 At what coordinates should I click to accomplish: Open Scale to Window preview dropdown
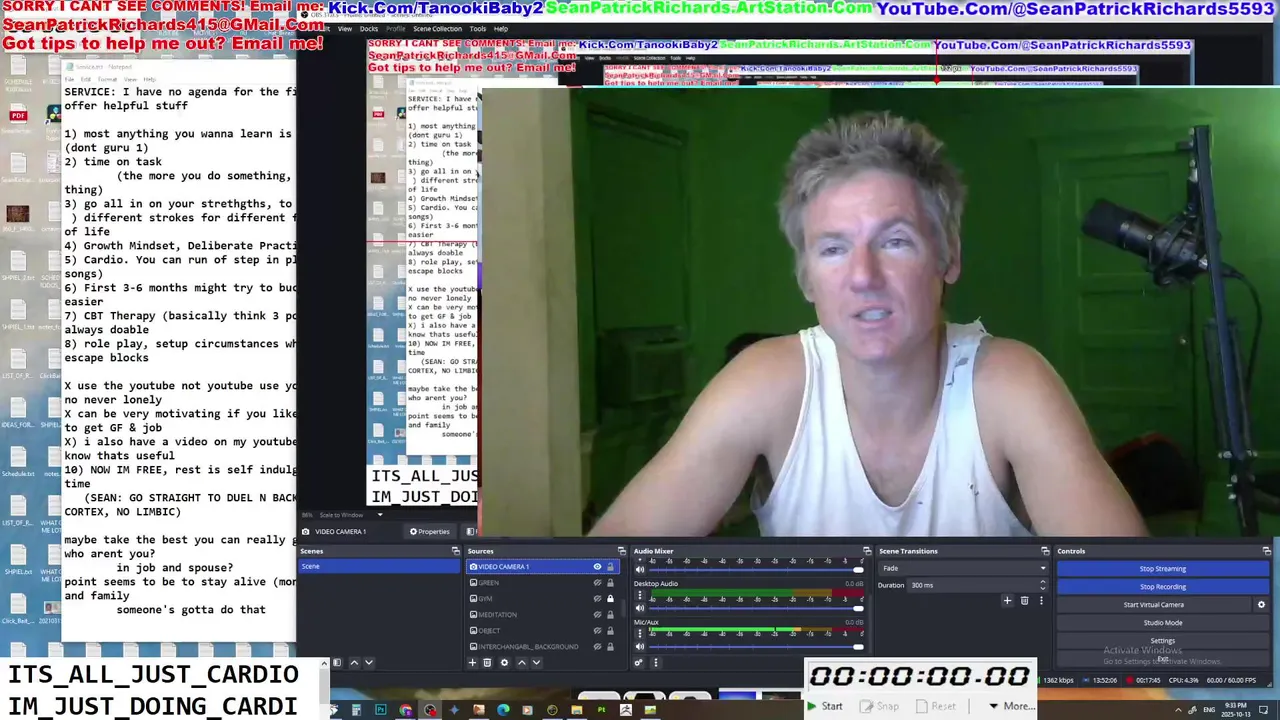(x=352, y=515)
